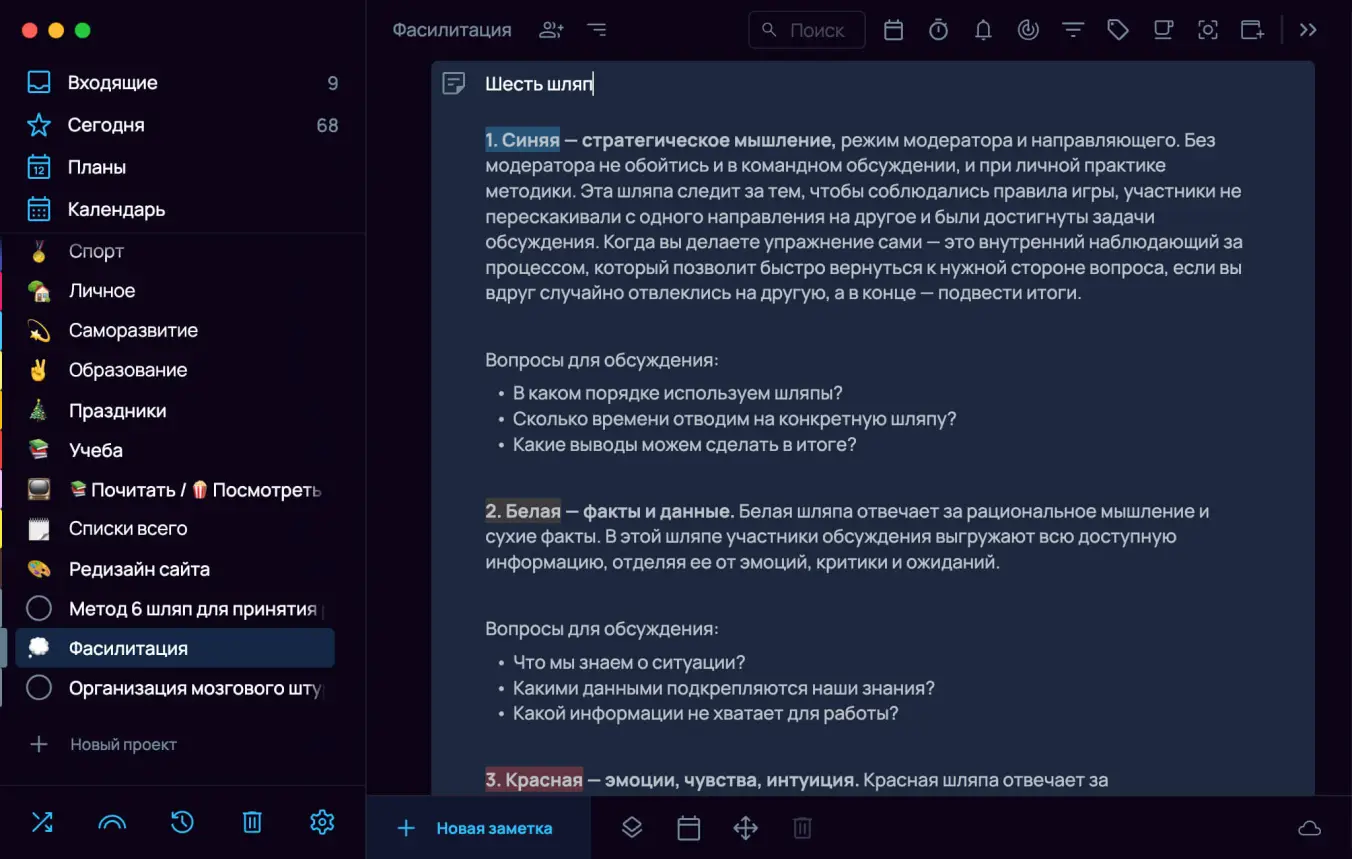Mark project "Метод 6 шляп" as completed
Screen dimensions: 1352x859
coord(37,608)
